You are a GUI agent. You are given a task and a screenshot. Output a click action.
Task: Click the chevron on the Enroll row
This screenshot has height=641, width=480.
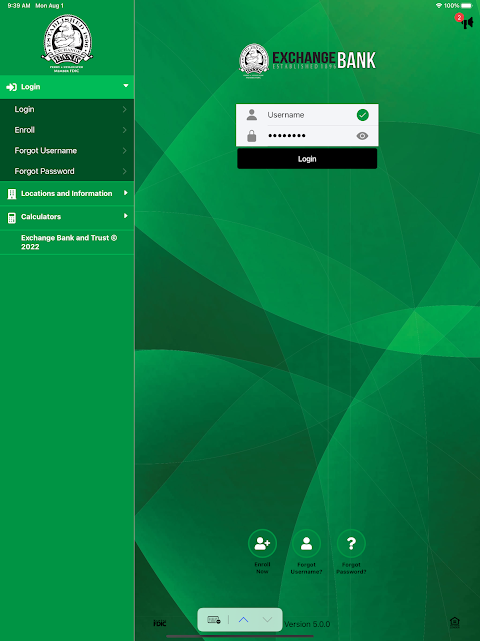click(124, 130)
